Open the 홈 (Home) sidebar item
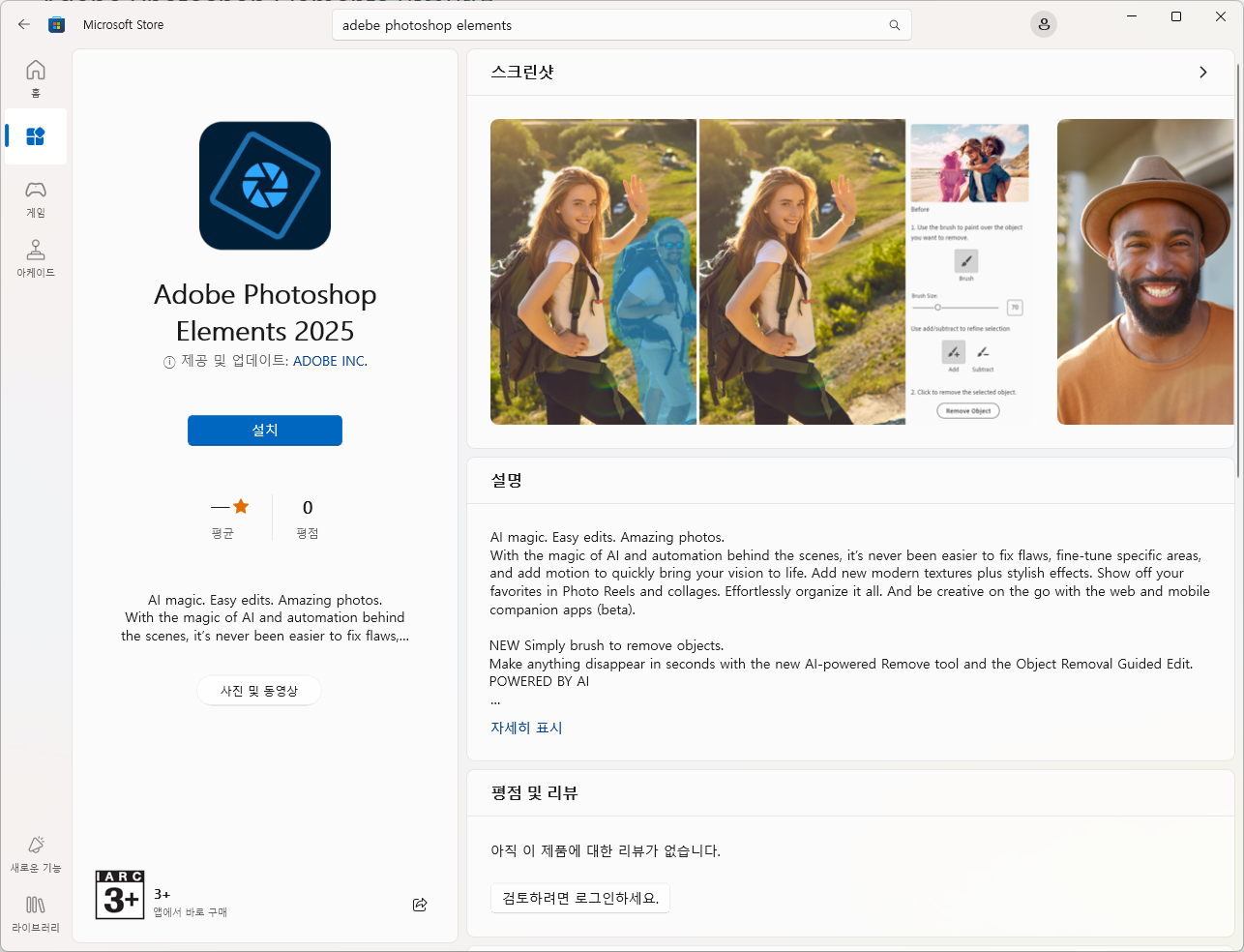This screenshot has height=952, width=1244. pyautogui.click(x=36, y=78)
